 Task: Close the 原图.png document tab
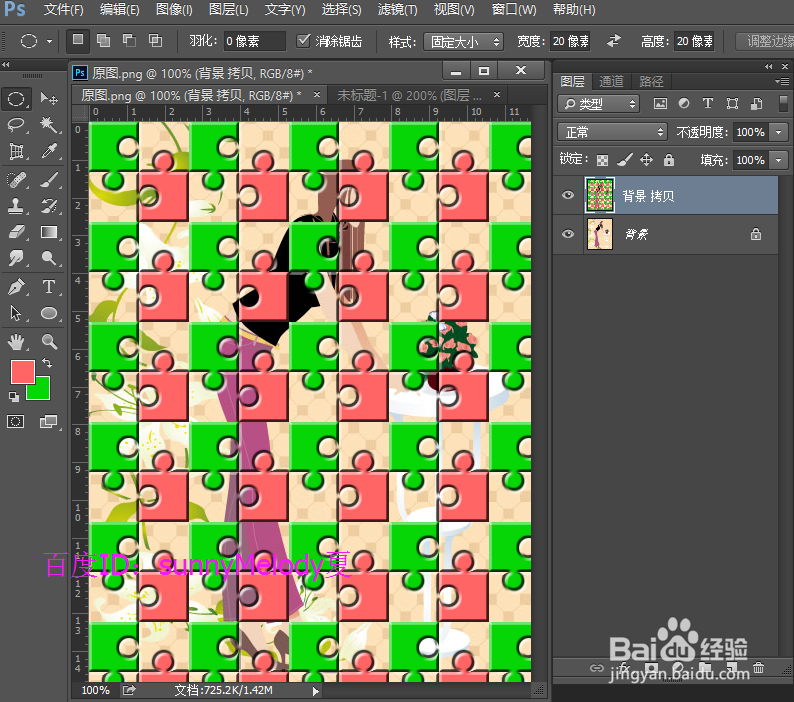tap(316, 94)
